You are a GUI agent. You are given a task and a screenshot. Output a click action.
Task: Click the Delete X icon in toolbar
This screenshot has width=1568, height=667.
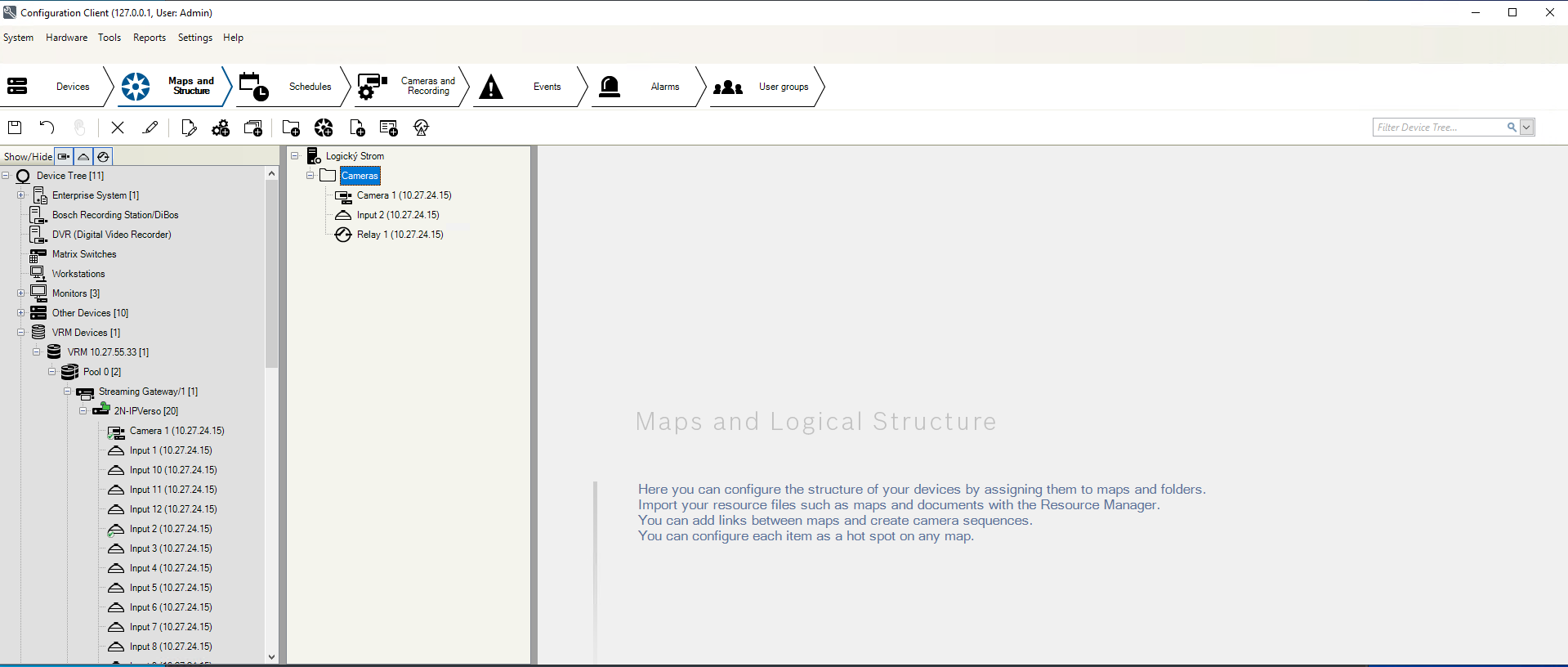(118, 128)
